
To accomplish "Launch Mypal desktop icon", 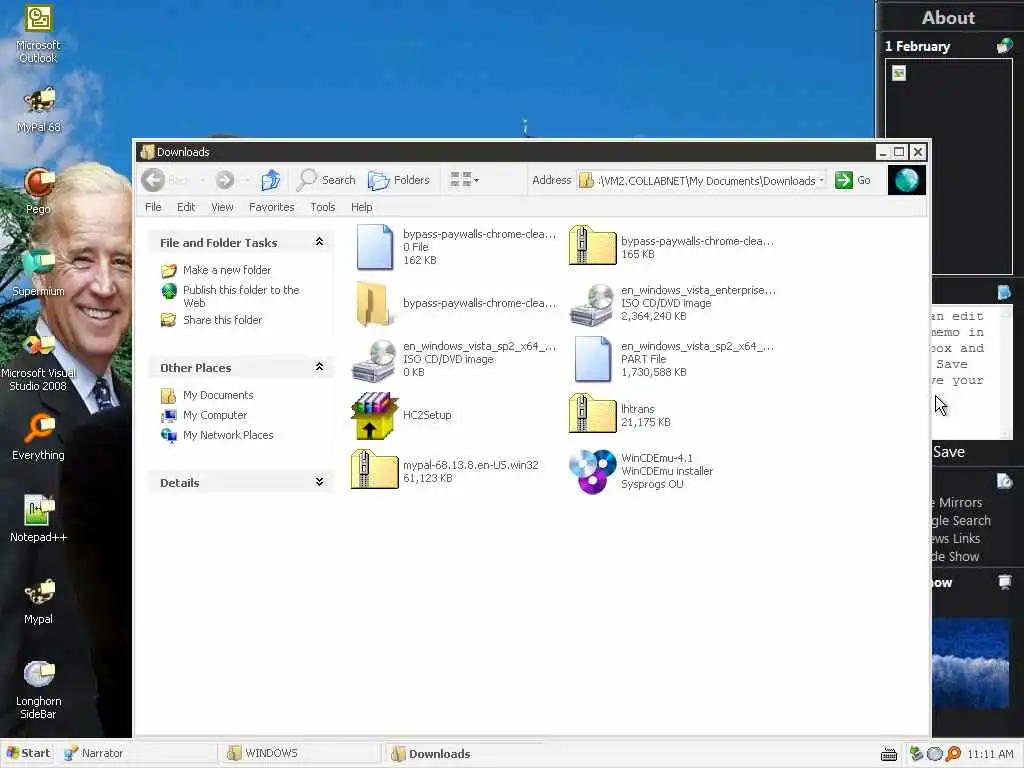I will 39,601.
